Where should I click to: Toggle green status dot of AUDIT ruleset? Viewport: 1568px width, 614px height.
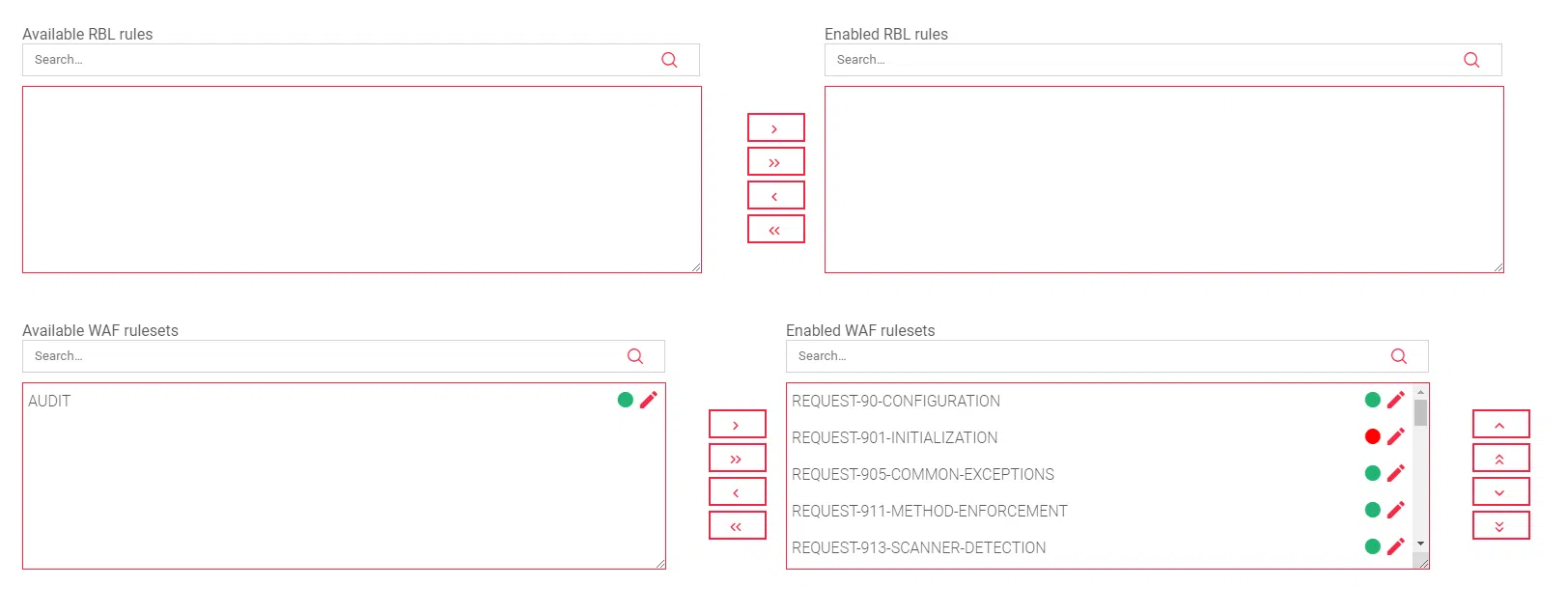pyautogui.click(x=625, y=400)
